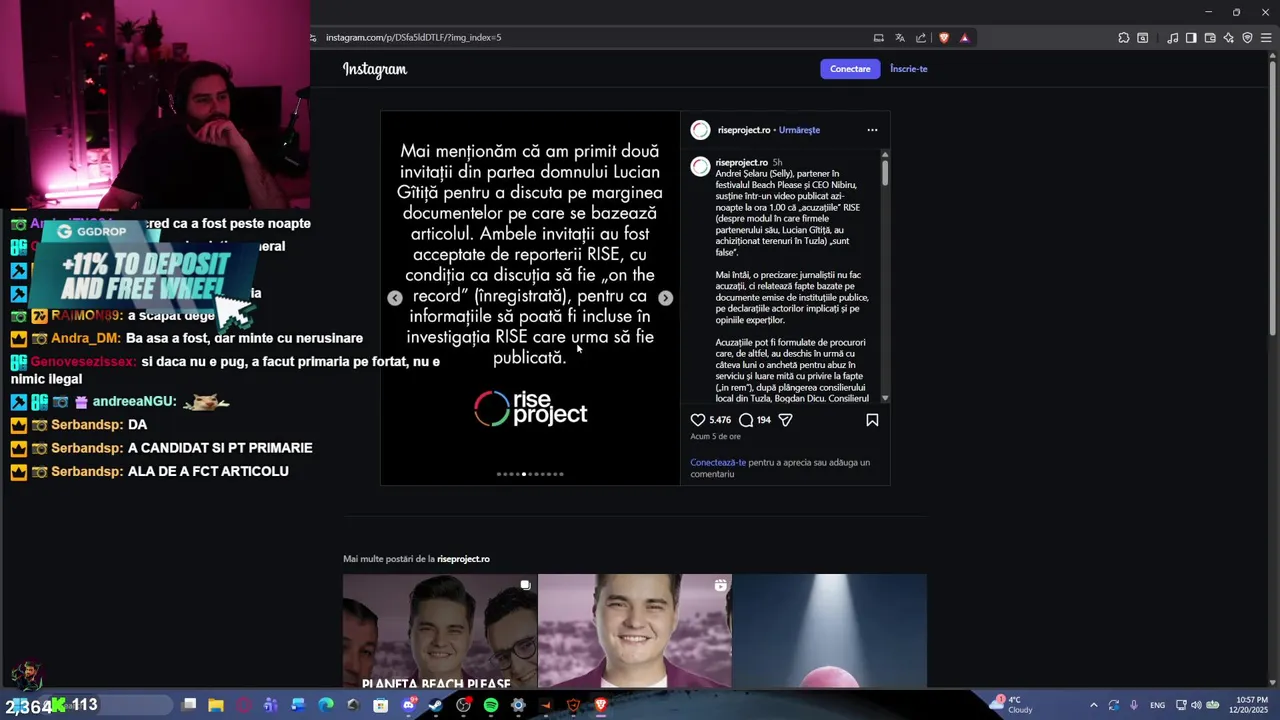This screenshot has width=1280, height=720.
Task: Click the ENG language indicator
Action: pos(1158,705)
